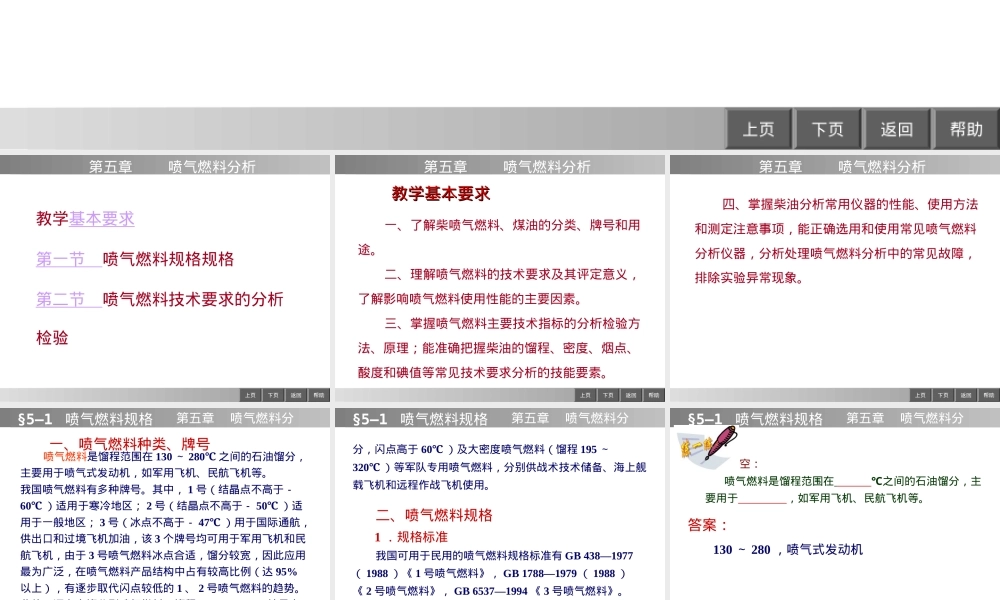
Task: Click 第五章 喷气燃料分析 header above 四、掌握柴油
Action: 842,166
